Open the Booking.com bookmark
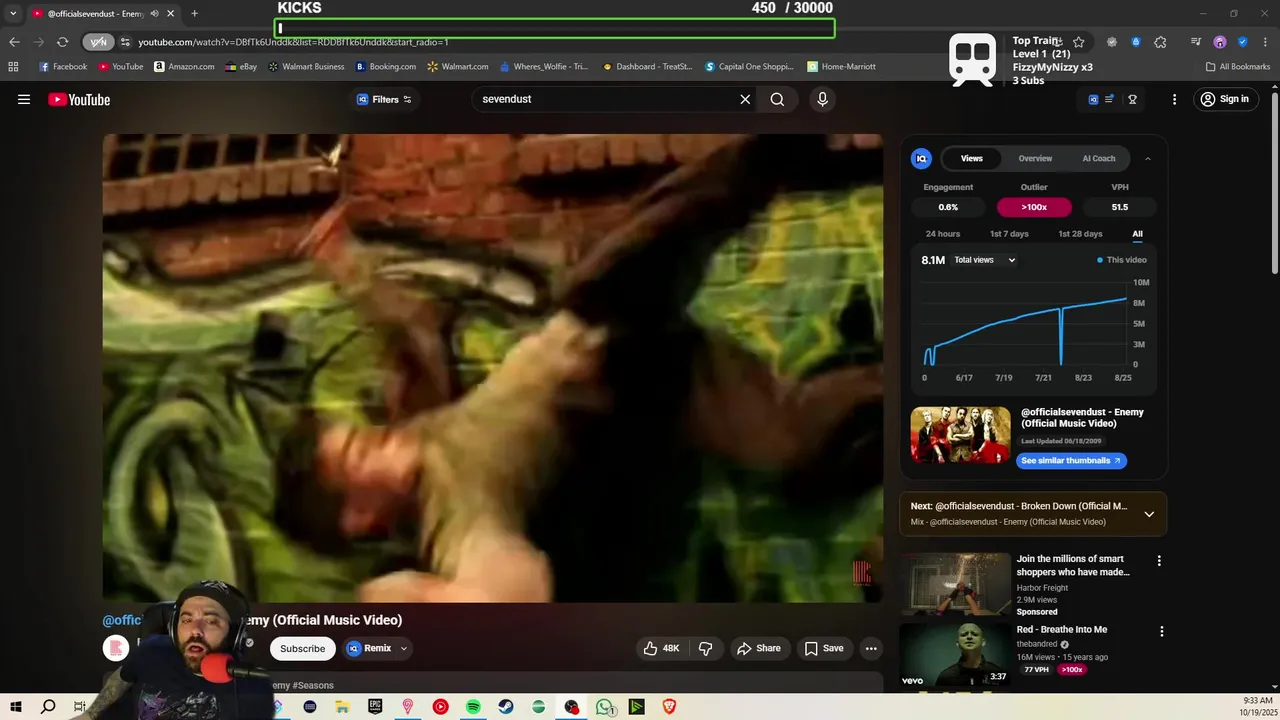The width and height of the screenshot is (1280, 720). (x=386, y=67)
